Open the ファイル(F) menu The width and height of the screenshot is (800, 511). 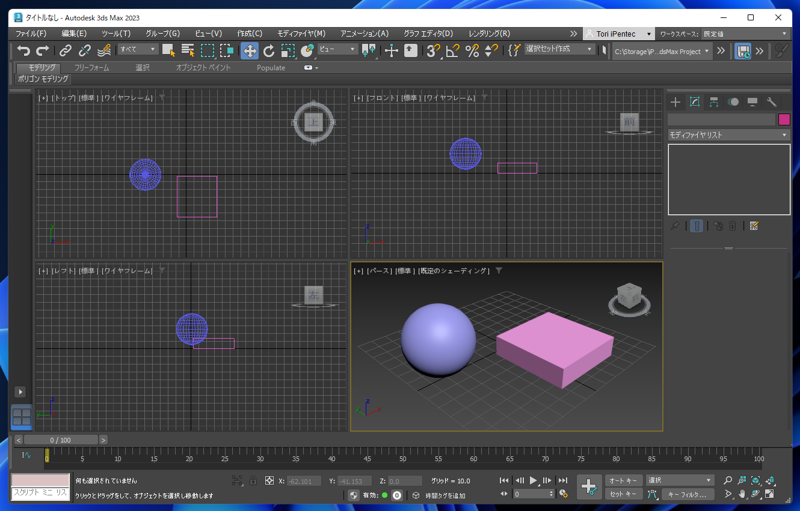point(31,33)
